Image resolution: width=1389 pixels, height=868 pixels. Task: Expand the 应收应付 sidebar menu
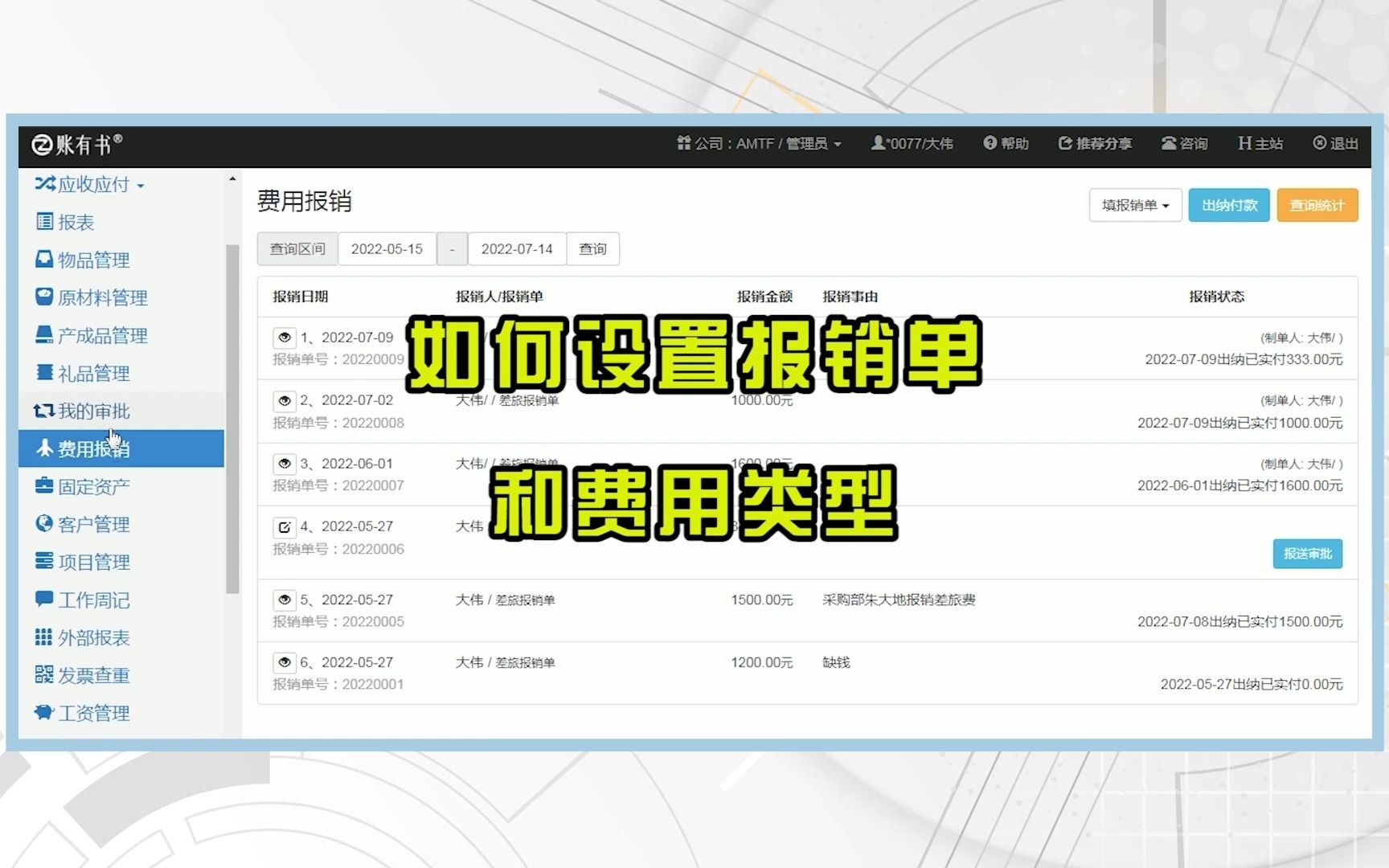tap(90, 185)
